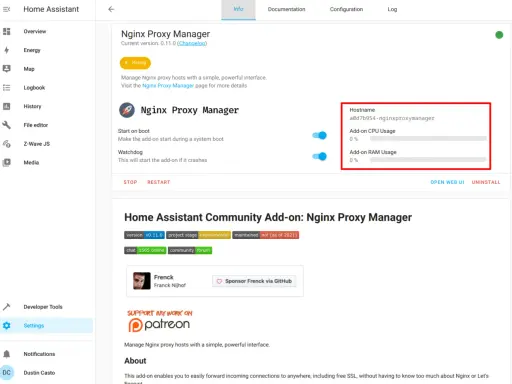Open the Map icon in the sidebar
512x384 pixels.
point(7,69)
